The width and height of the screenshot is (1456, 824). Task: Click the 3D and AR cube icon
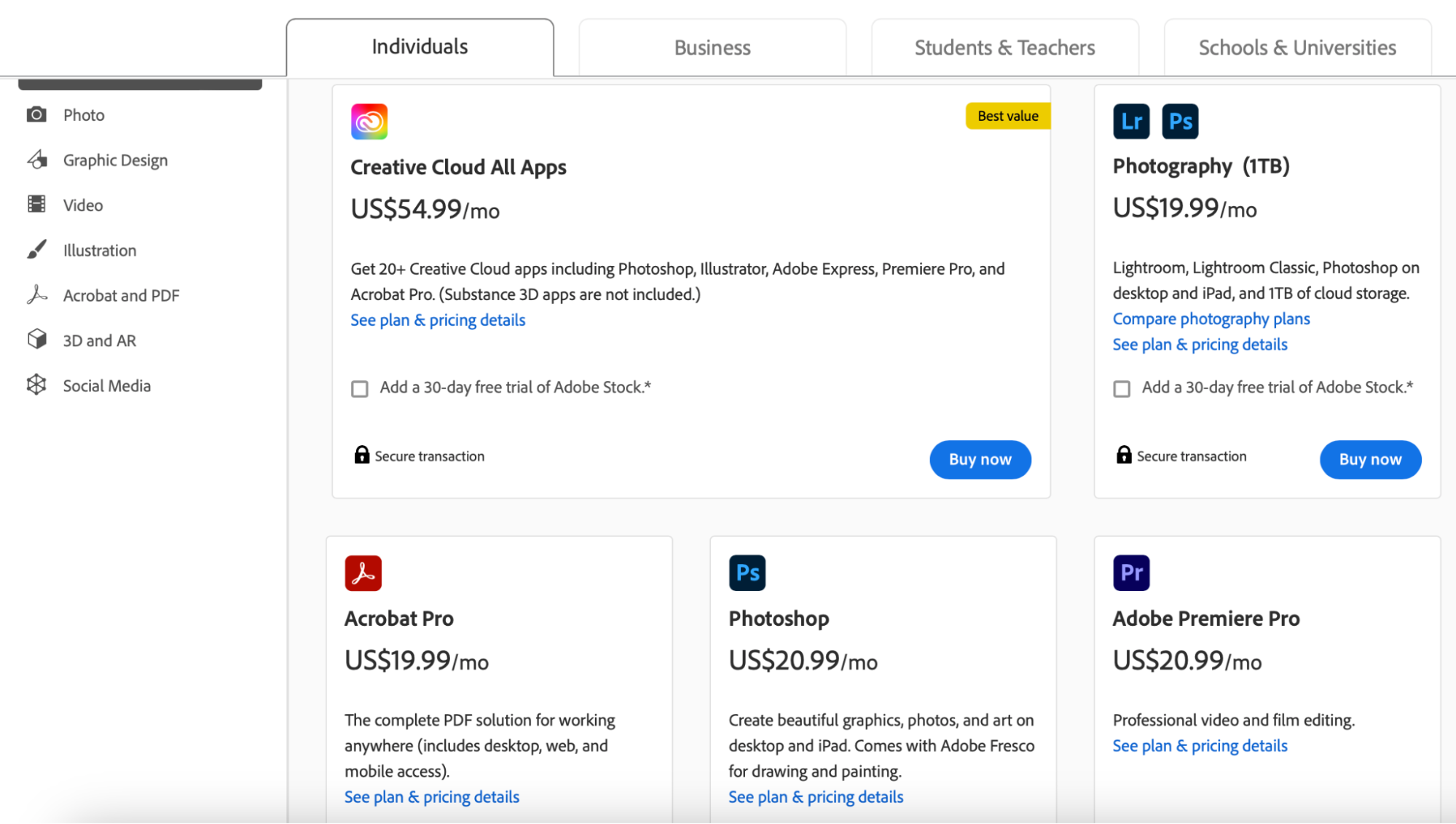[x=36, y=340]
